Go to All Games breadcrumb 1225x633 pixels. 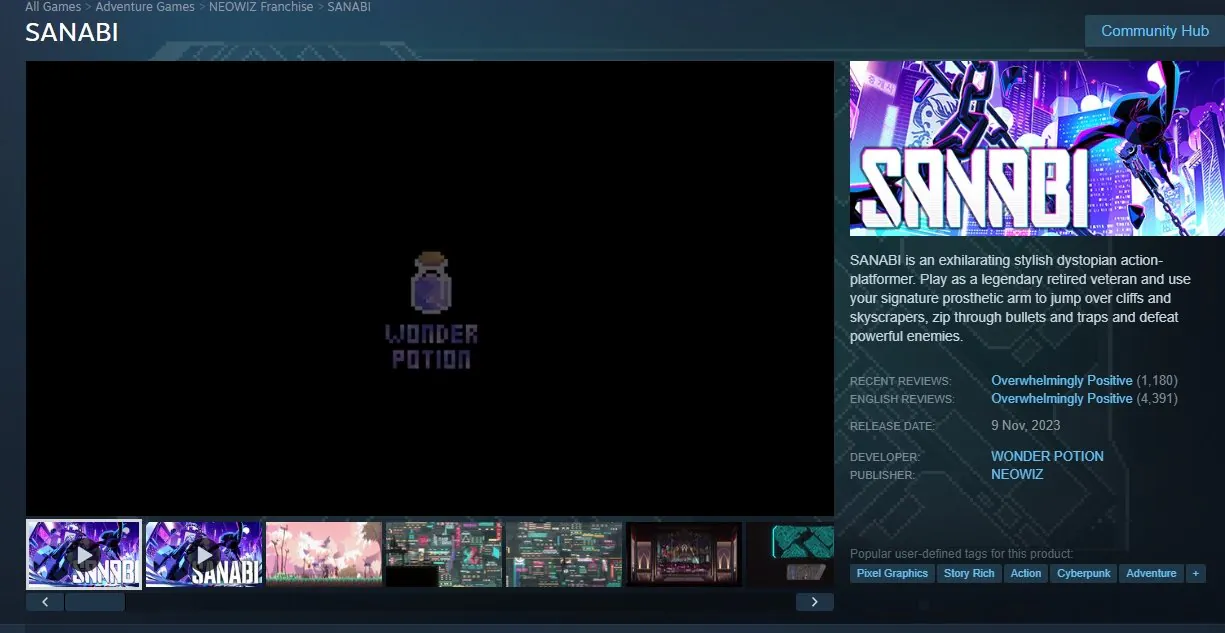(53, 7)
